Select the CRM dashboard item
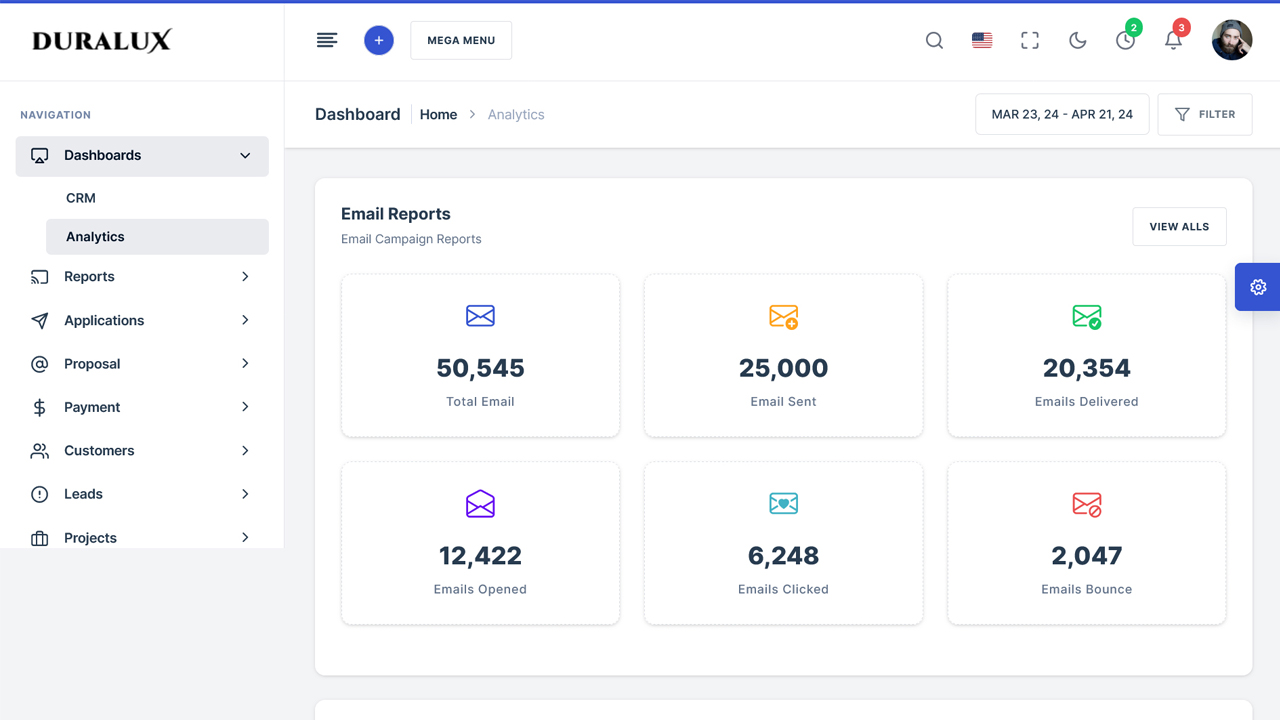This screenshot has height=720, width=1280. 80,197
